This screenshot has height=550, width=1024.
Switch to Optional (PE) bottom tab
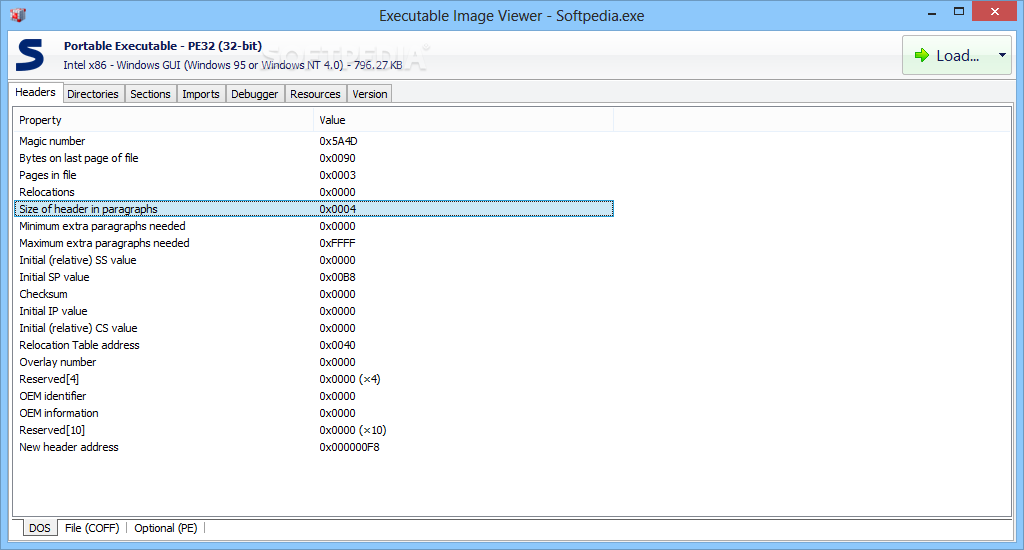[166, 528]
